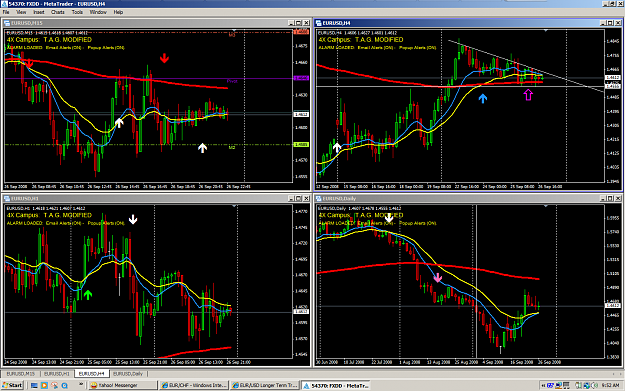Click current price label on Daily price axis
This screenshot has width=625, height=391.
pos(612,305)
